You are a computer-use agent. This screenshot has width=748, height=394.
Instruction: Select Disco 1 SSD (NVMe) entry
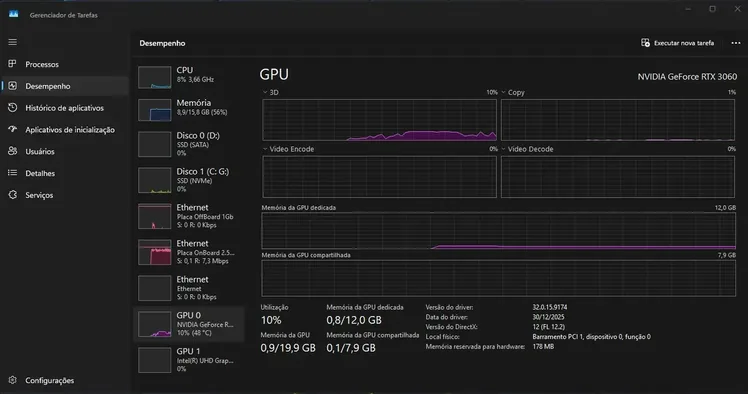(x=189, y=180)
